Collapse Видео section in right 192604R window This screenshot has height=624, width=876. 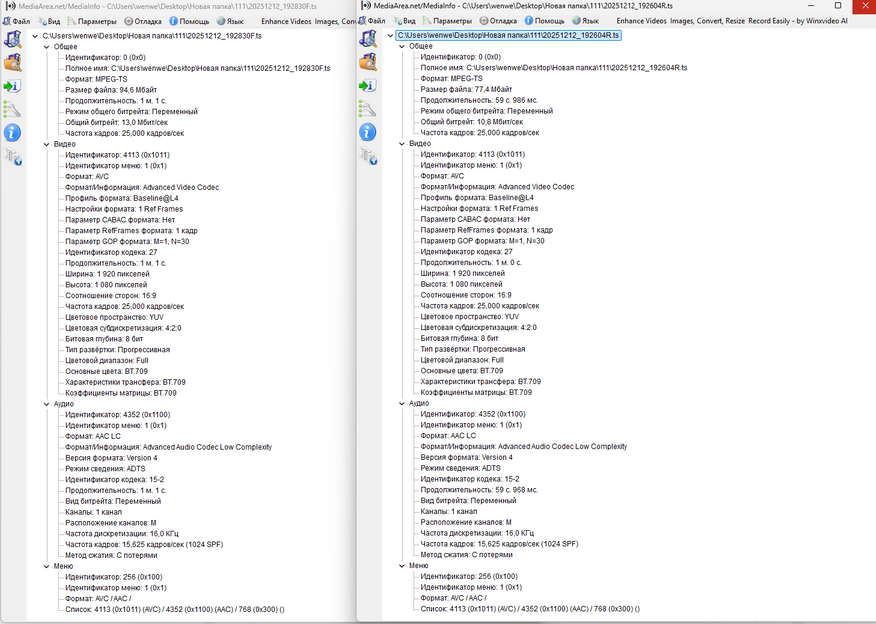[x=402, y=144]
